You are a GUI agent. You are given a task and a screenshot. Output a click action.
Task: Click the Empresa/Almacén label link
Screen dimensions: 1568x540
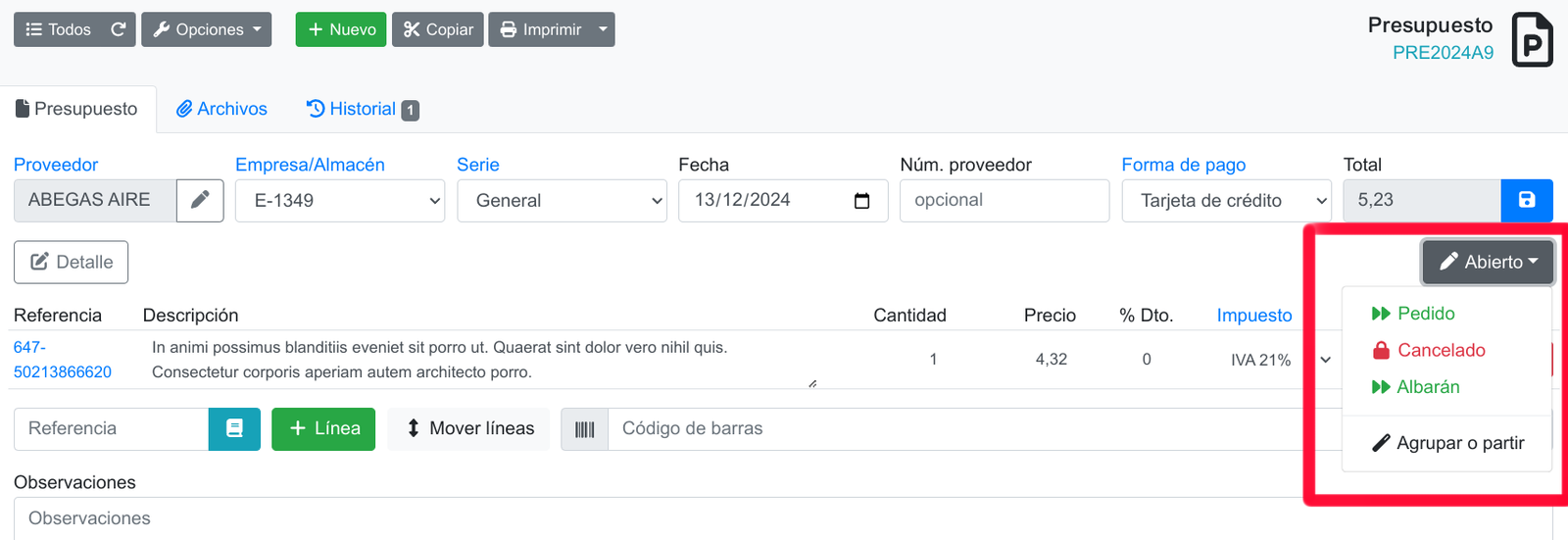310,165
